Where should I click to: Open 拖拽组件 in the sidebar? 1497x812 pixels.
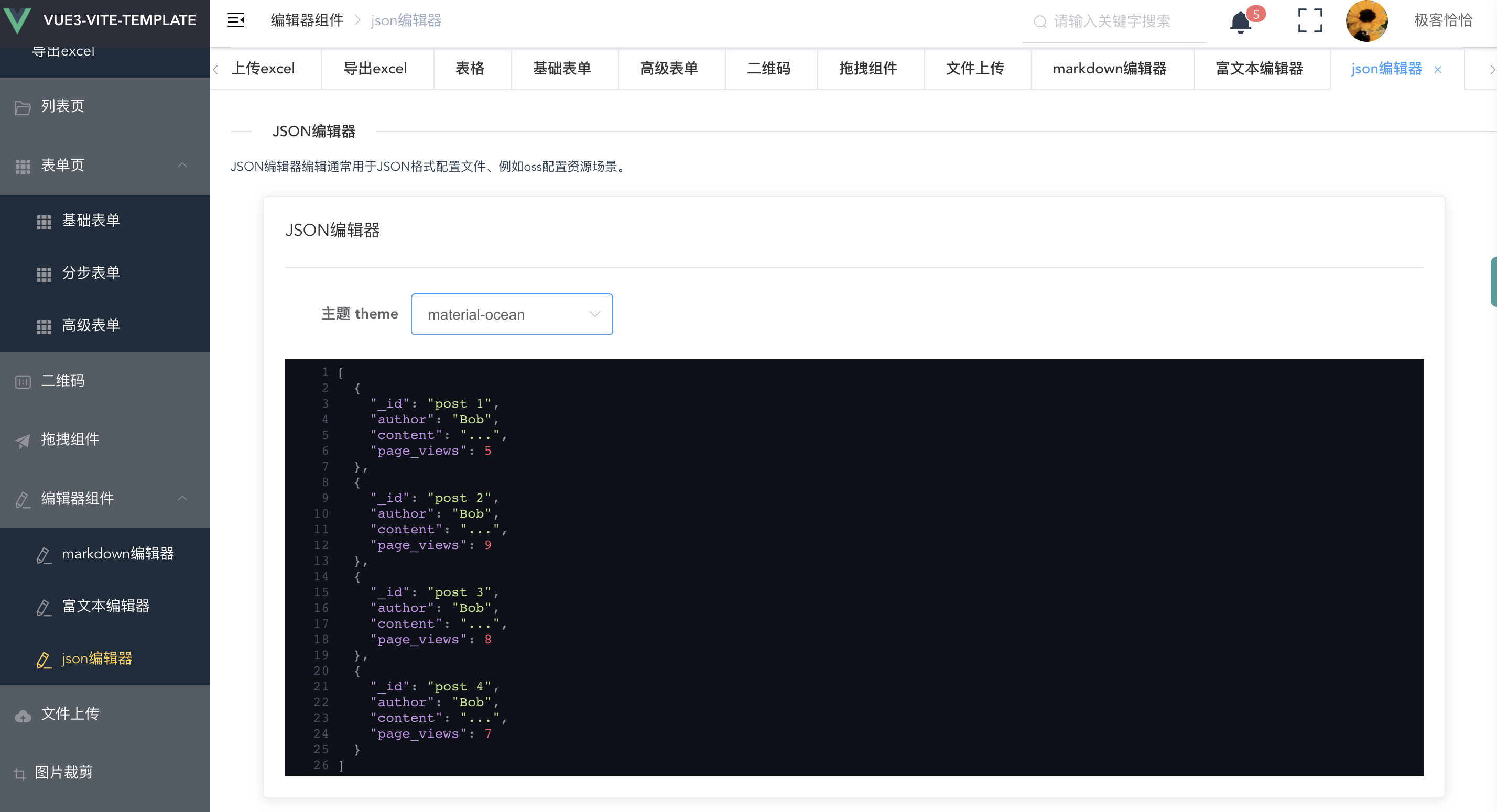(x=105, y=440)
